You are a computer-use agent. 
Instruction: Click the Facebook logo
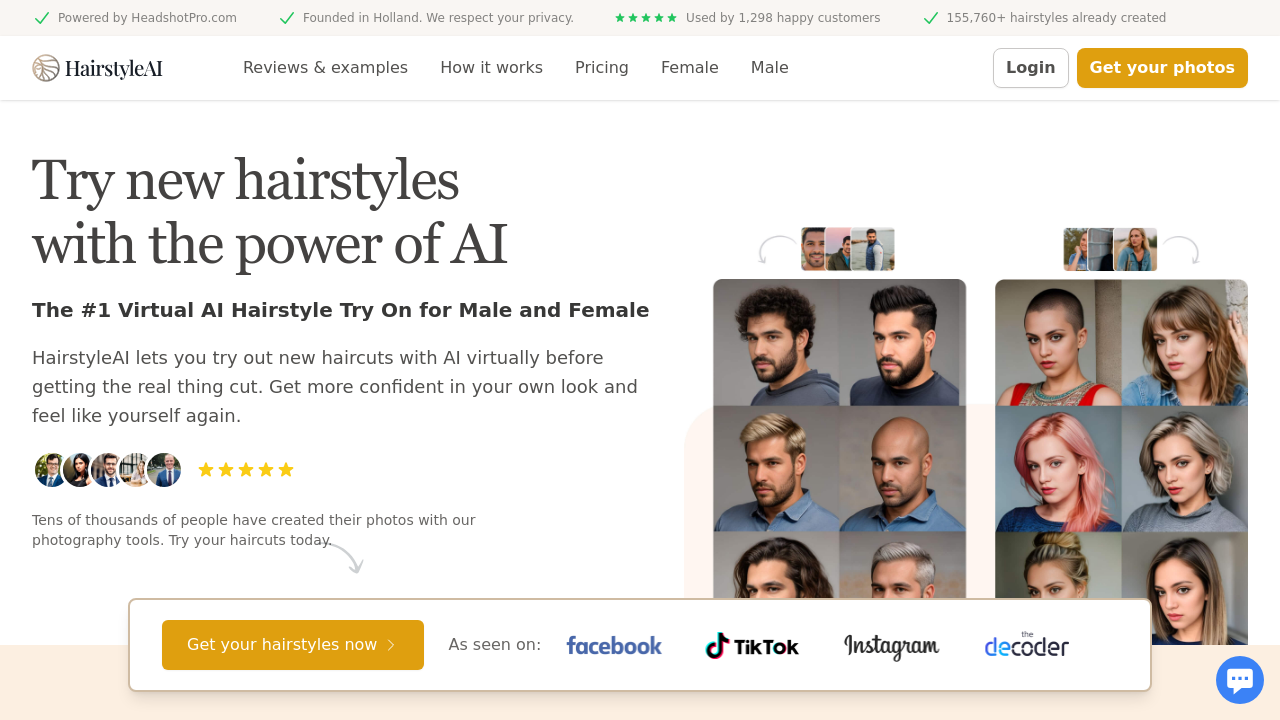(613, 645)
